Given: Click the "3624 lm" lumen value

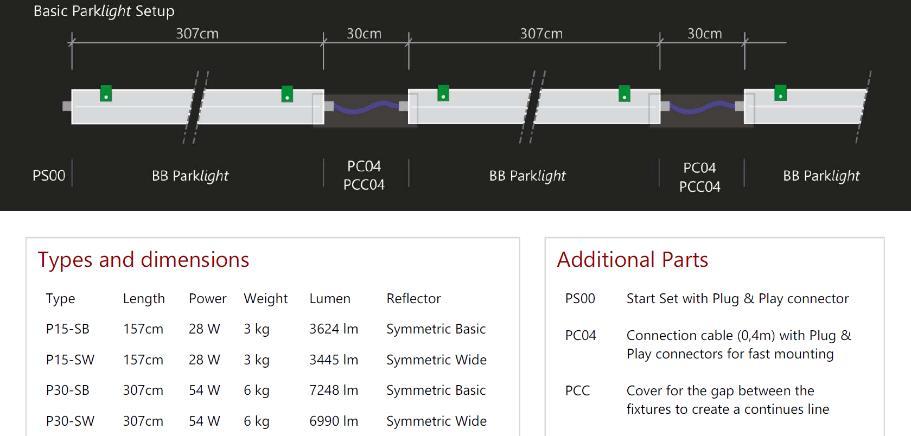Looking at the screenshot, I should (333, 329).
